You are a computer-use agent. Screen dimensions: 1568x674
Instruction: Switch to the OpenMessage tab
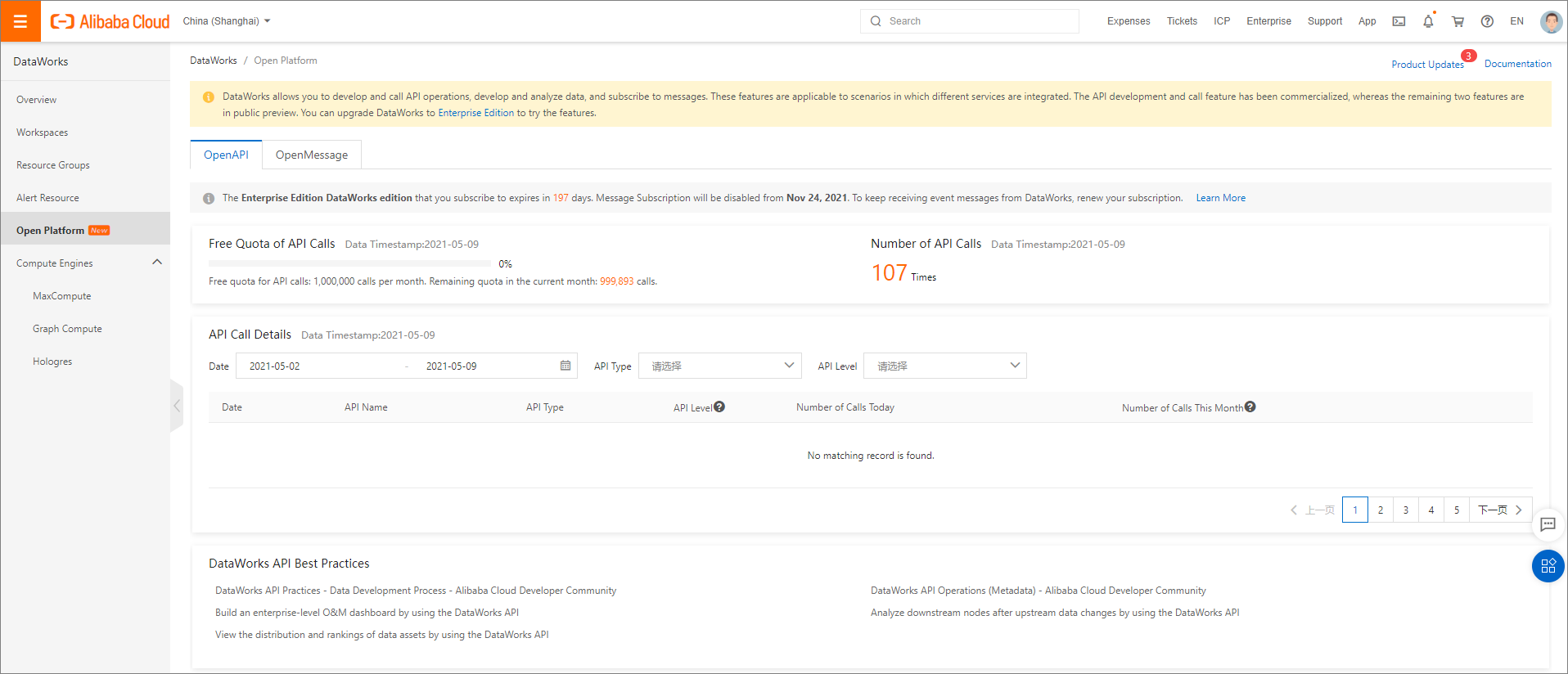coord(312,155)
